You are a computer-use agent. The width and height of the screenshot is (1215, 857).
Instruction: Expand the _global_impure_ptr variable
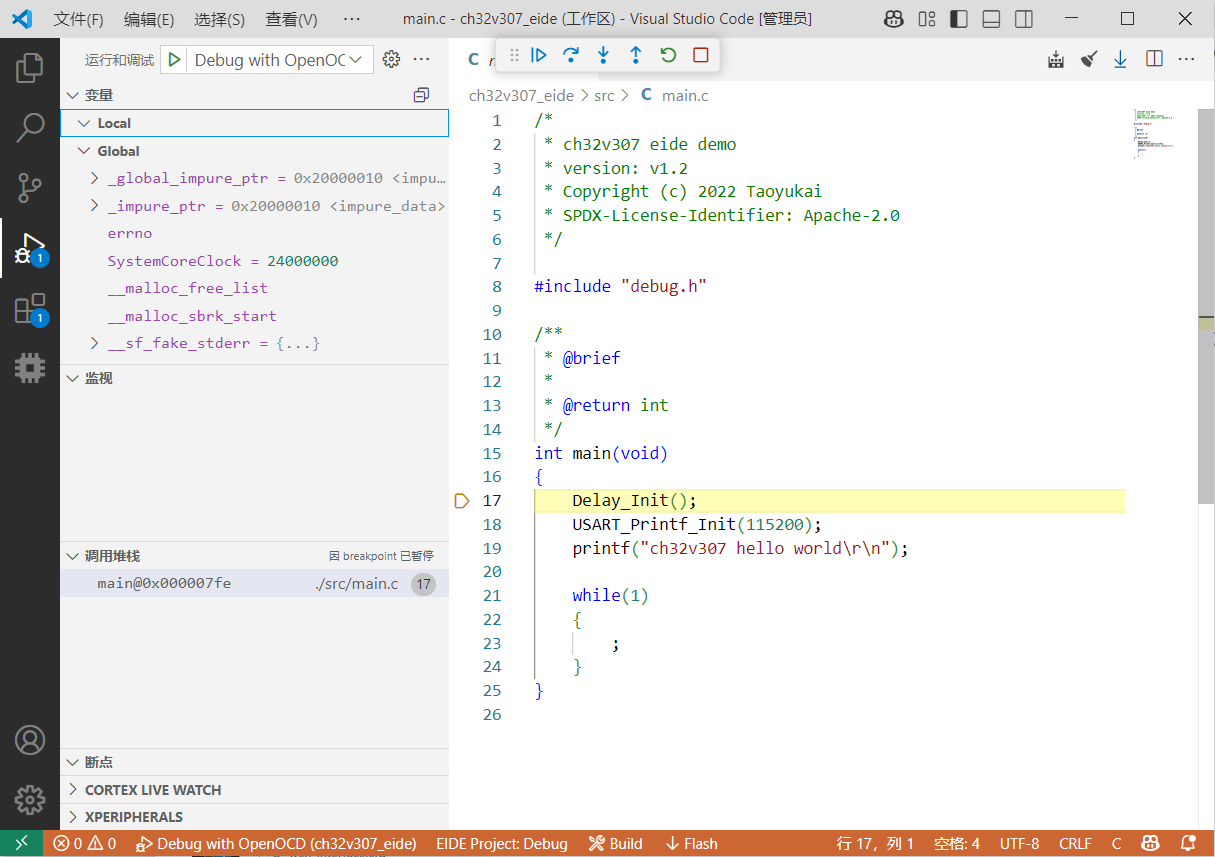(x=95, y=178)
